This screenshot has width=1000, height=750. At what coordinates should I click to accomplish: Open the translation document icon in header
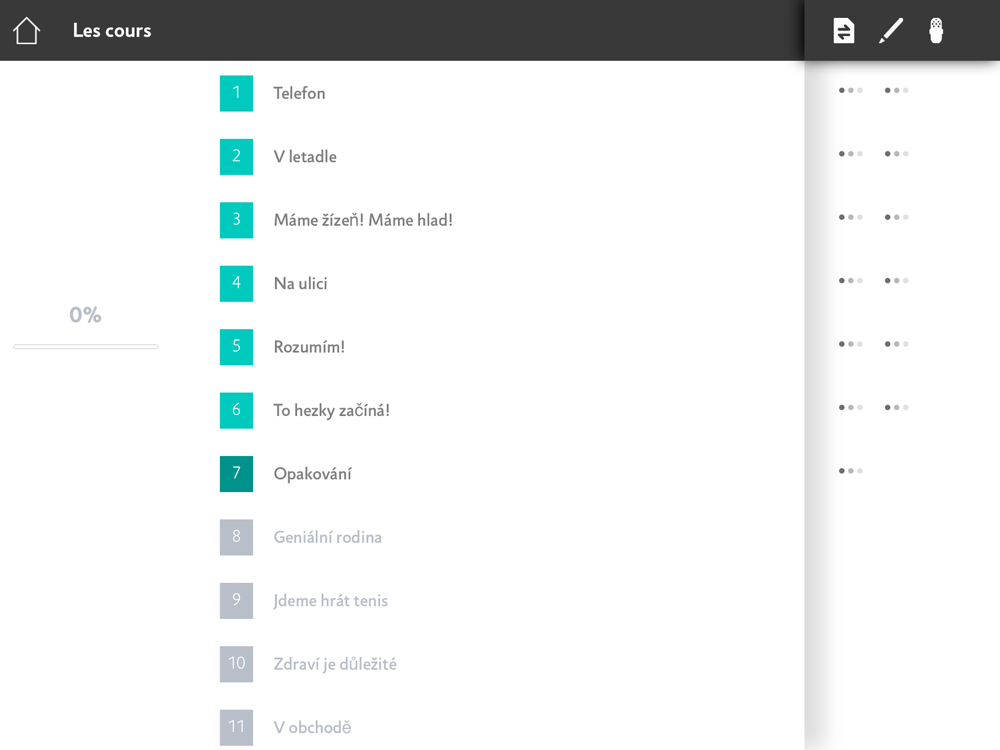pos(844,31)
